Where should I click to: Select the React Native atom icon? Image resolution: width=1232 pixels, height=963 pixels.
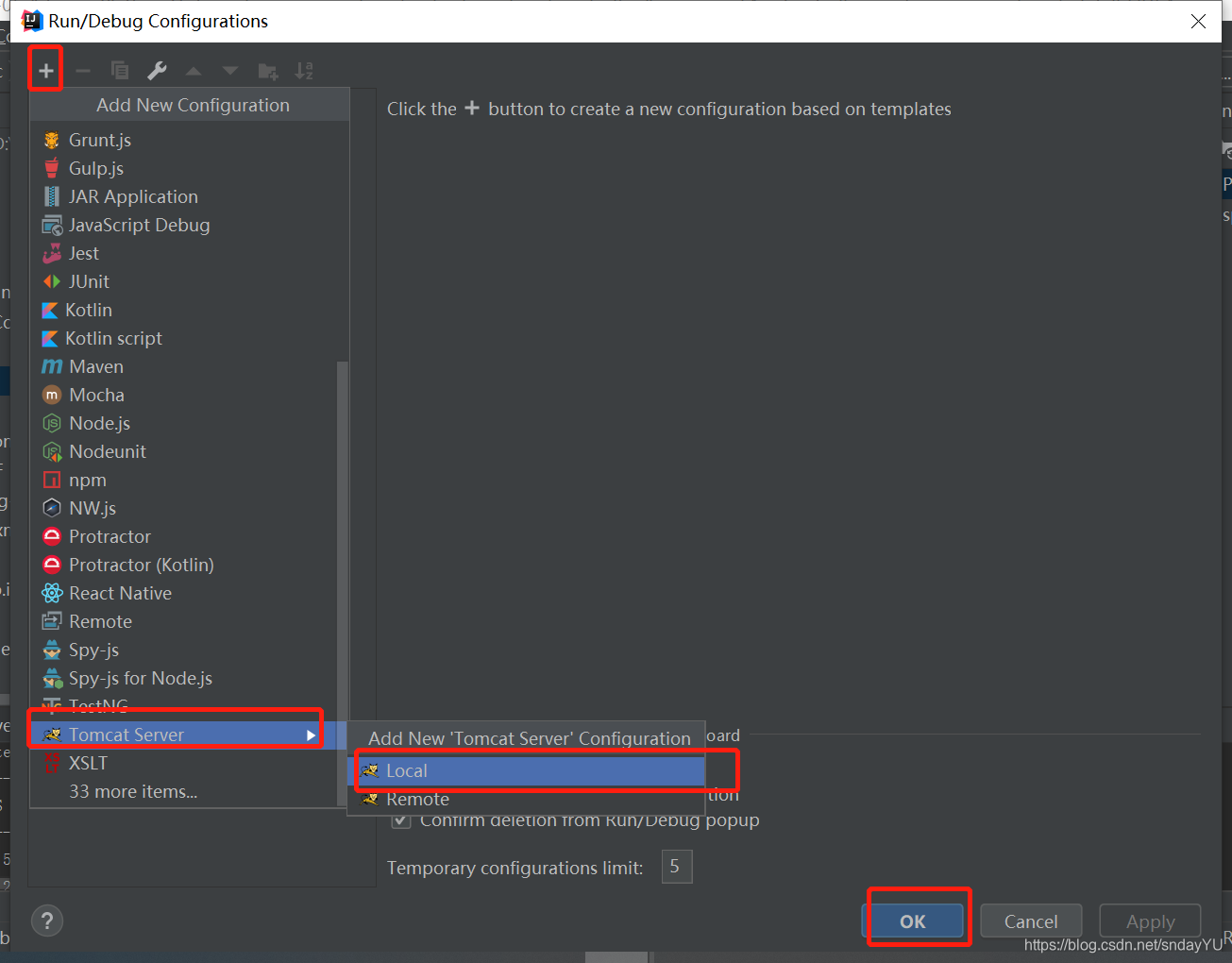pos(52,593)
